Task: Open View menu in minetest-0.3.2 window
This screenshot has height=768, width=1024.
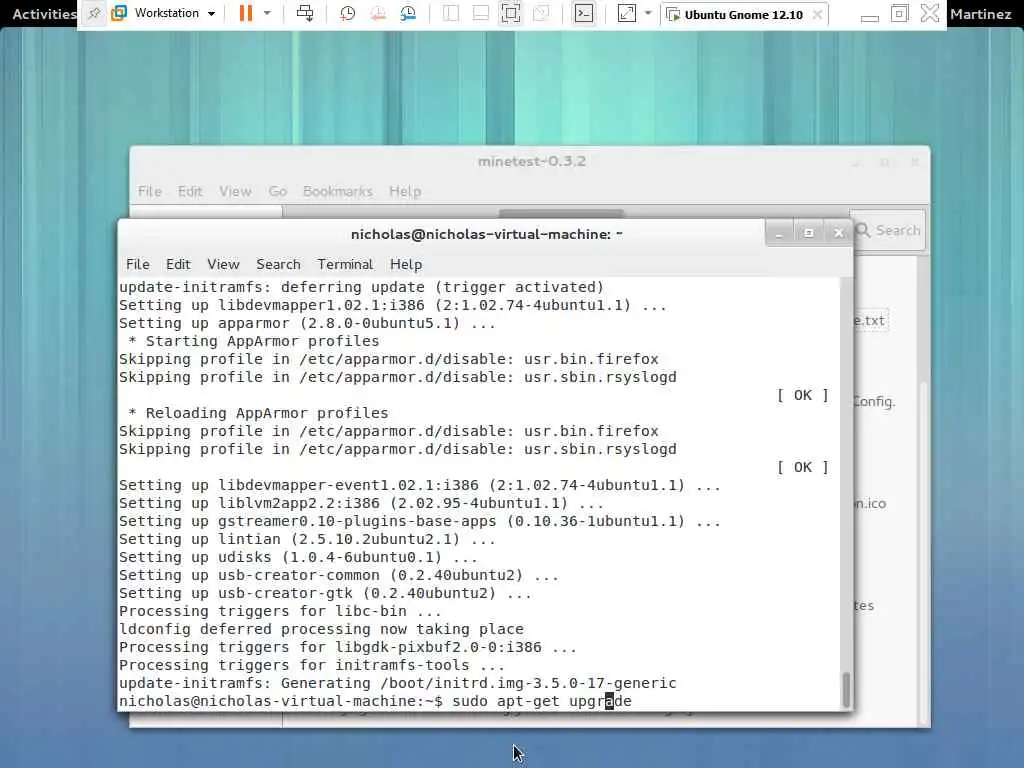Action: [x=235, y=191]
